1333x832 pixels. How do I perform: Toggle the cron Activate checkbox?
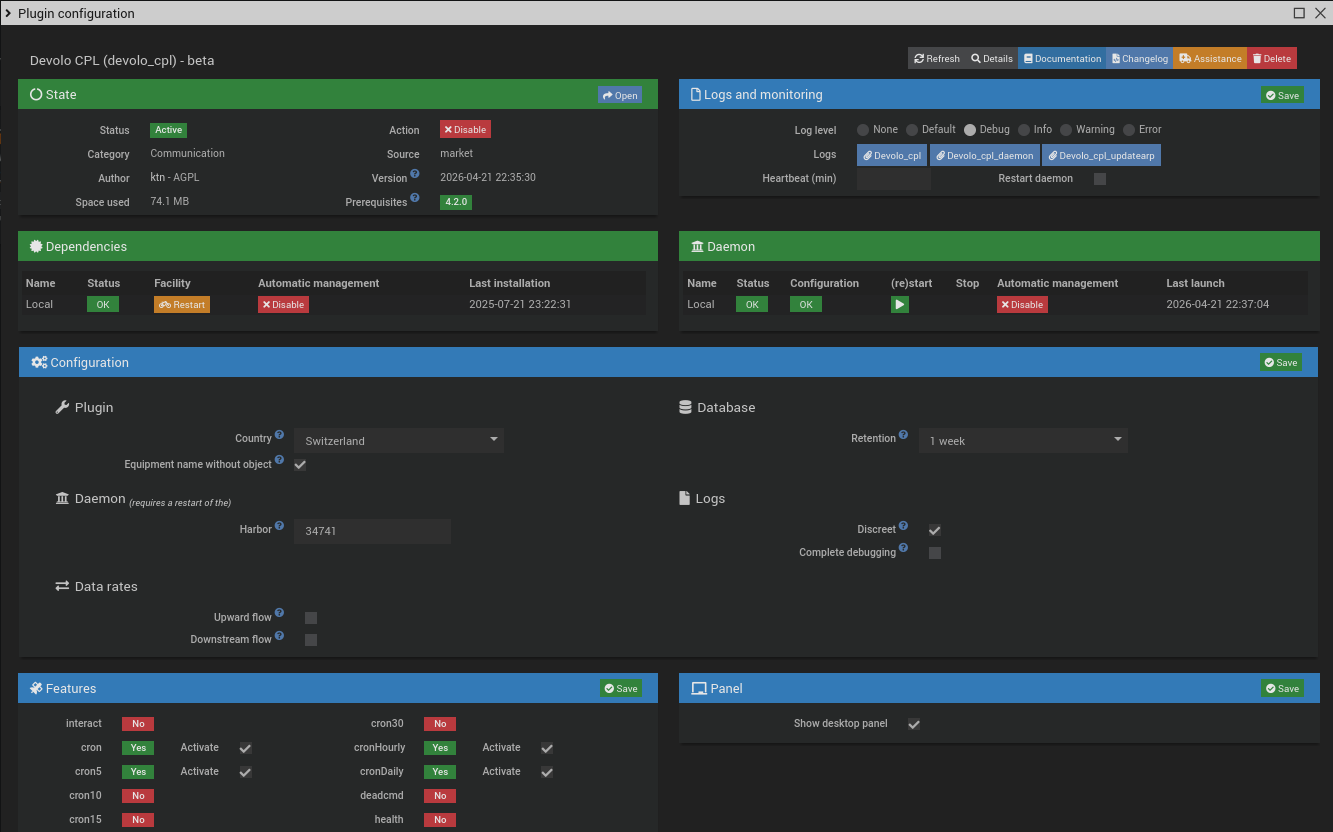click(245, 748)
